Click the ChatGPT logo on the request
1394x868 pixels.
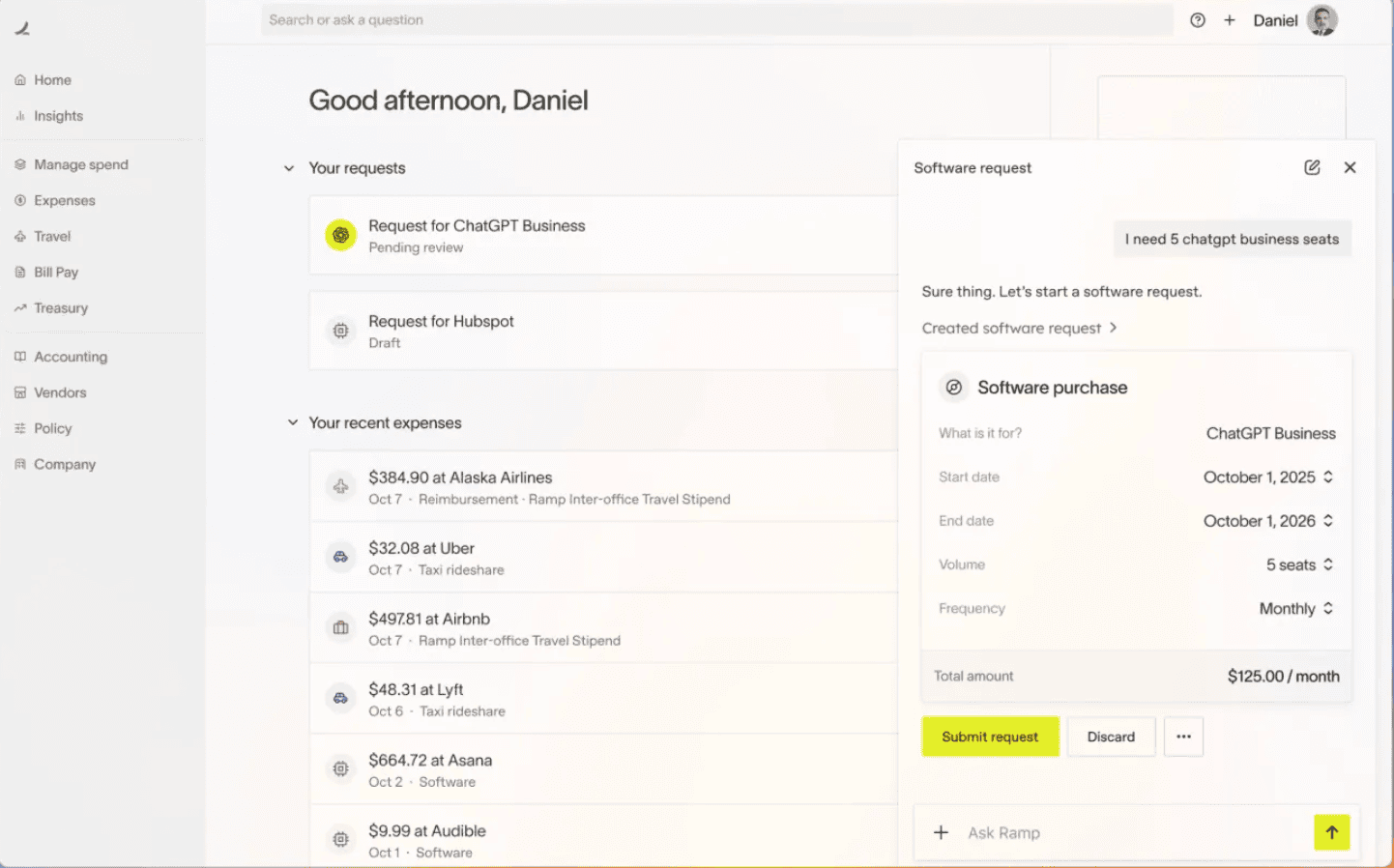tap(340, 235)
